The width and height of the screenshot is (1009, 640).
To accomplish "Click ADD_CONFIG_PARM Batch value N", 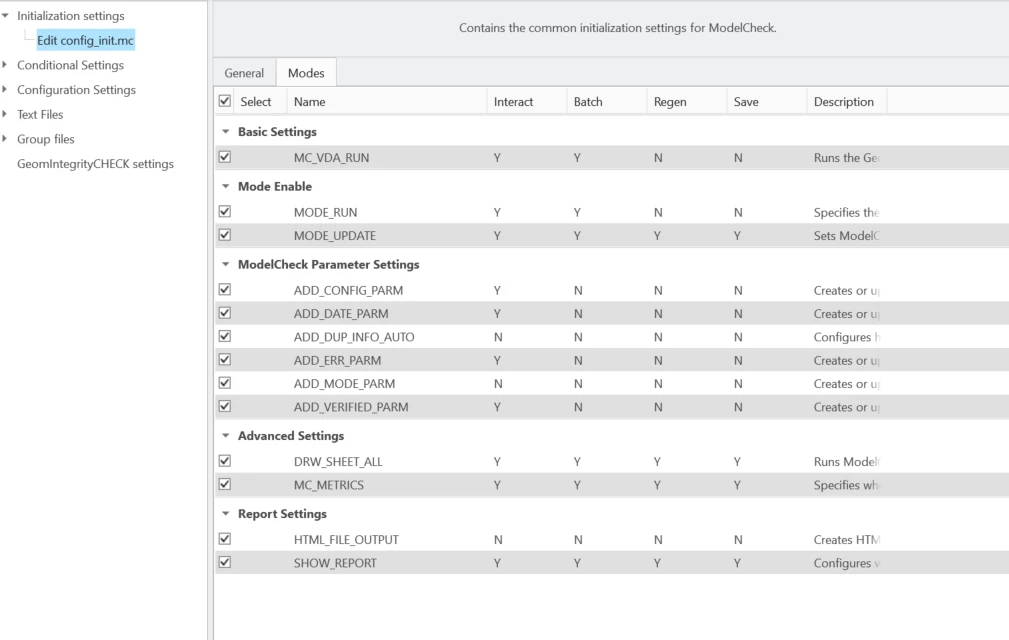I will coord(578,291).
